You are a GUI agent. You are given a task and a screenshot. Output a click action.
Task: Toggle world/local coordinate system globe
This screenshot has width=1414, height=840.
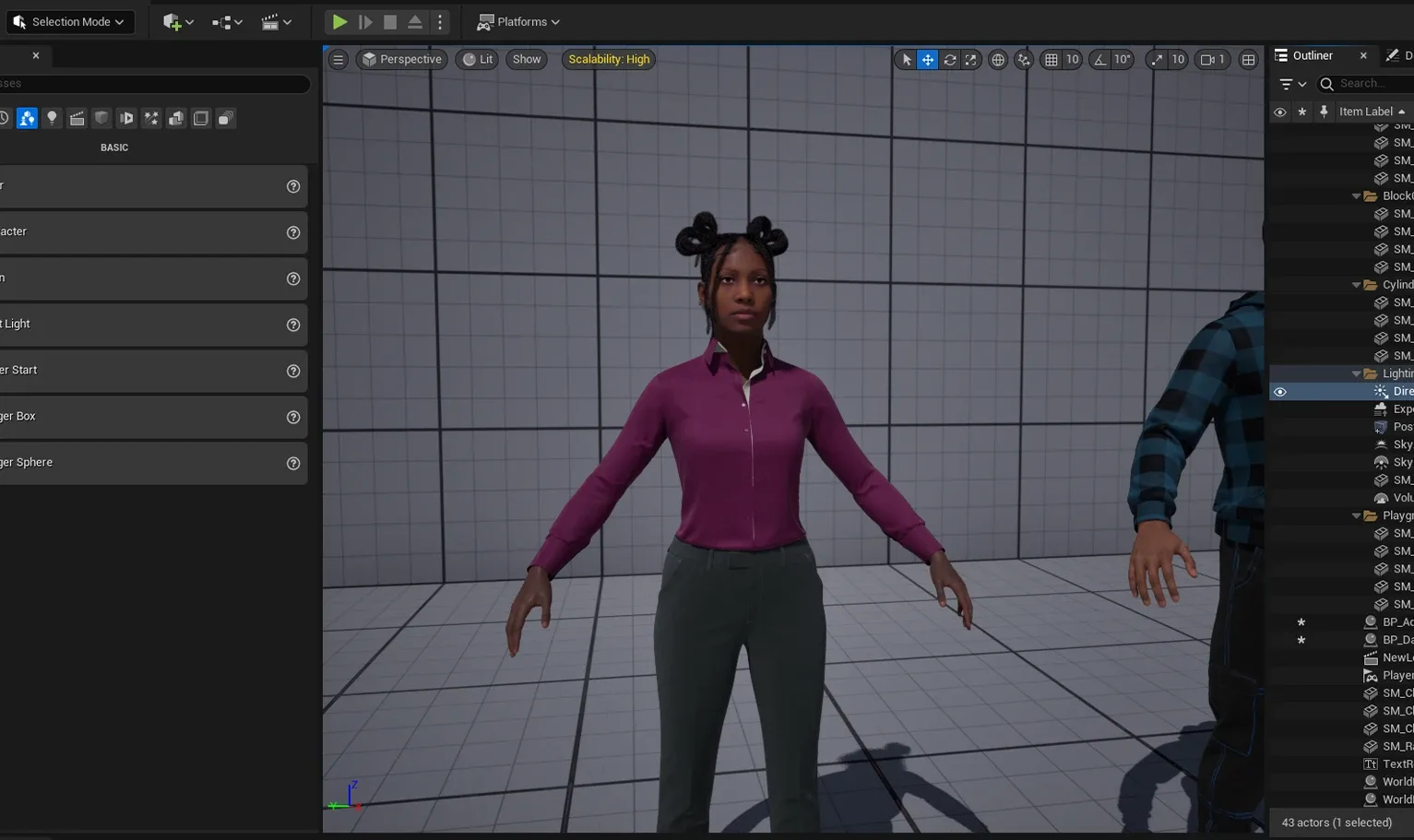click(998, 59)
